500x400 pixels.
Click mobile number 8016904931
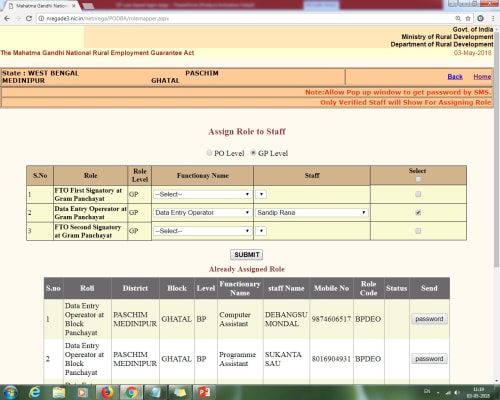pos(331,359)
